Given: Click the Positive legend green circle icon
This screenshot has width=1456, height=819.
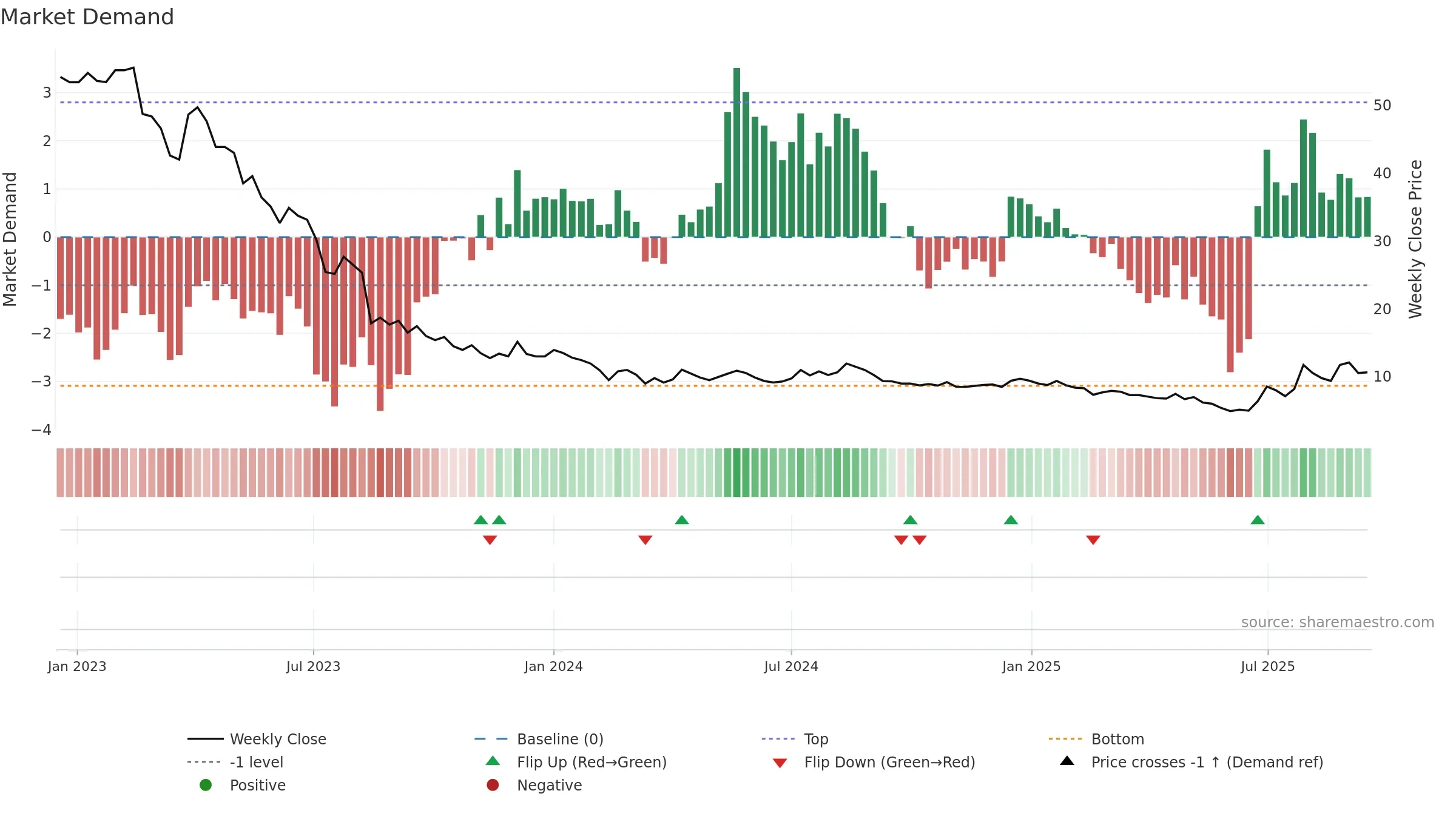Looking at the screenshot, I should [x=206, y=785].
